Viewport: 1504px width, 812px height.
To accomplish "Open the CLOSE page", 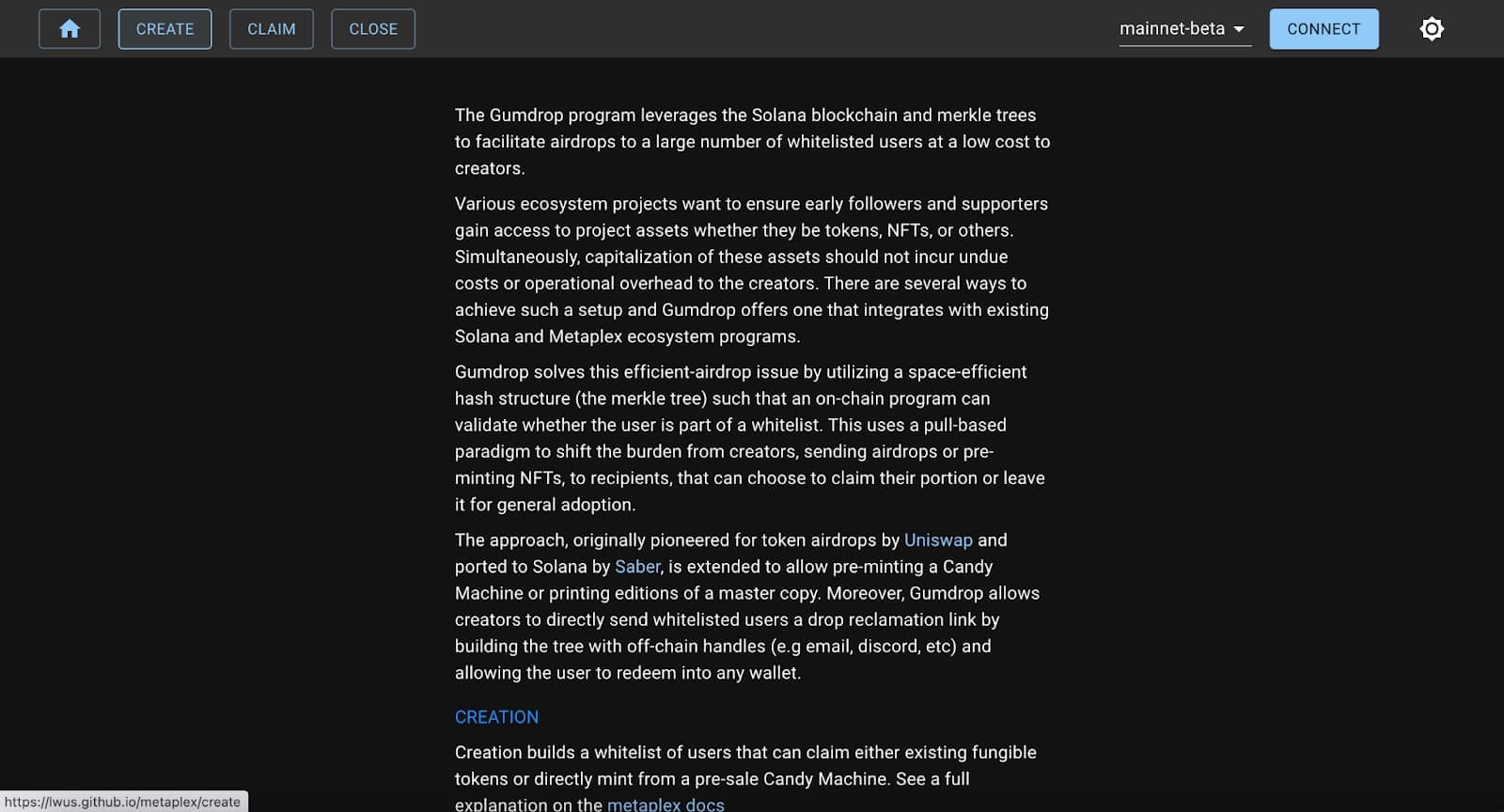I will 373,29.
